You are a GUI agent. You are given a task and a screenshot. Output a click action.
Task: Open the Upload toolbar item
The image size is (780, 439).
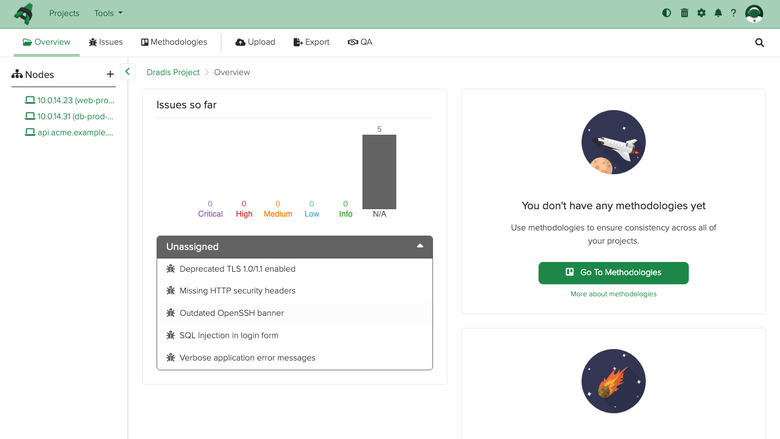pos(255,42)
